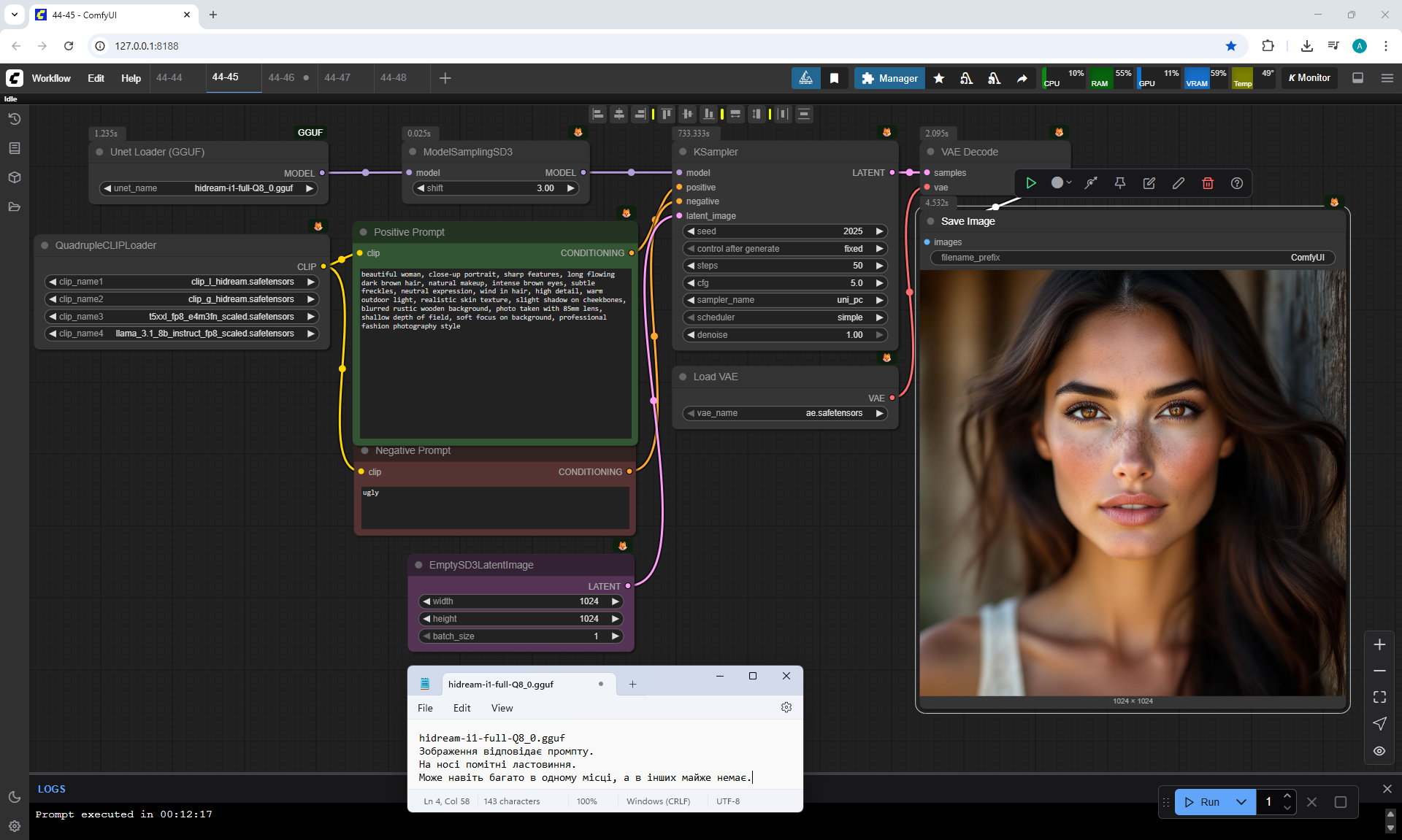This screenshot has width=1402, height=840.
Task: Click the Fit View icon
Action: 1379,697
